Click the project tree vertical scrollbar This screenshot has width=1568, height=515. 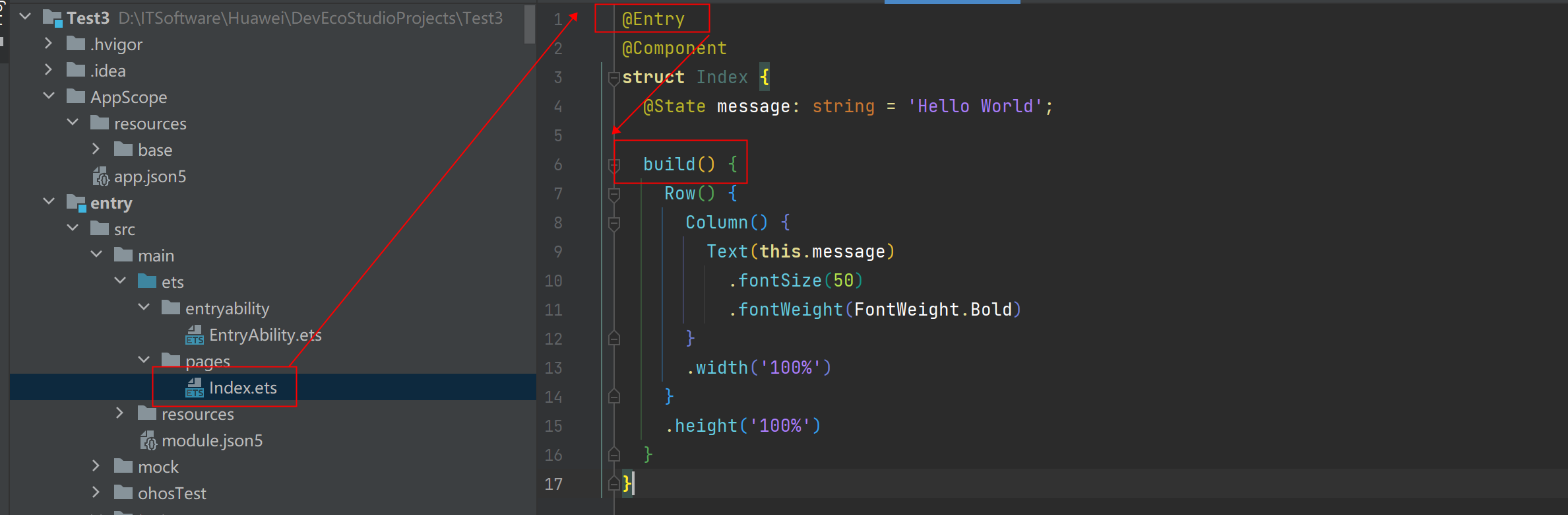(x=530, y=24)
